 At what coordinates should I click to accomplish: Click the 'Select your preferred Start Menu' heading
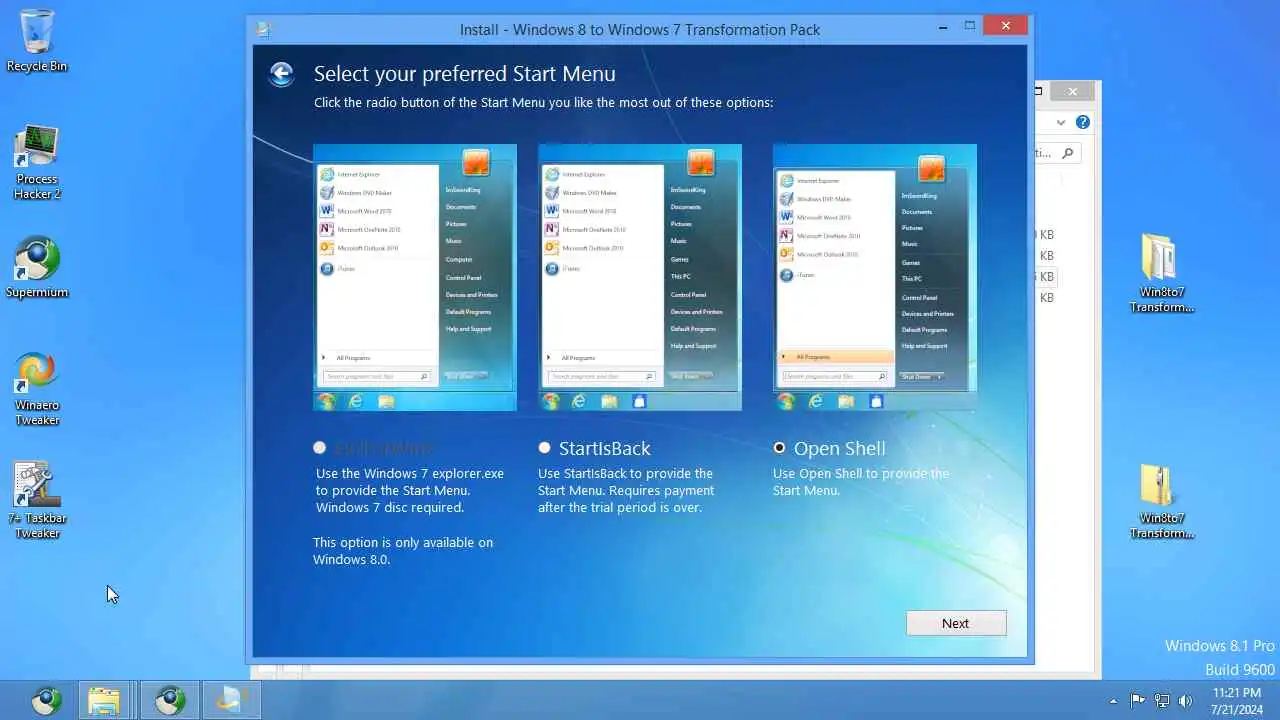464,74
